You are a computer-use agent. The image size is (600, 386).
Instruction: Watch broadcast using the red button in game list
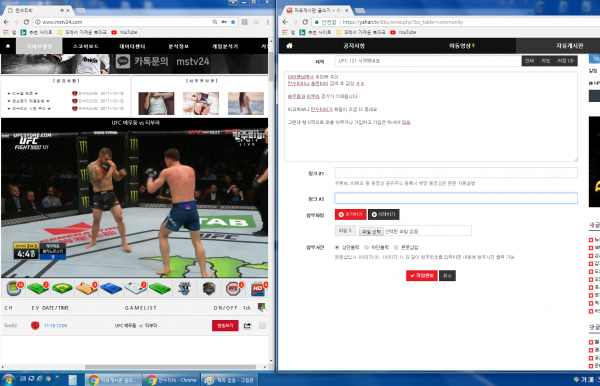click(225, 326)
